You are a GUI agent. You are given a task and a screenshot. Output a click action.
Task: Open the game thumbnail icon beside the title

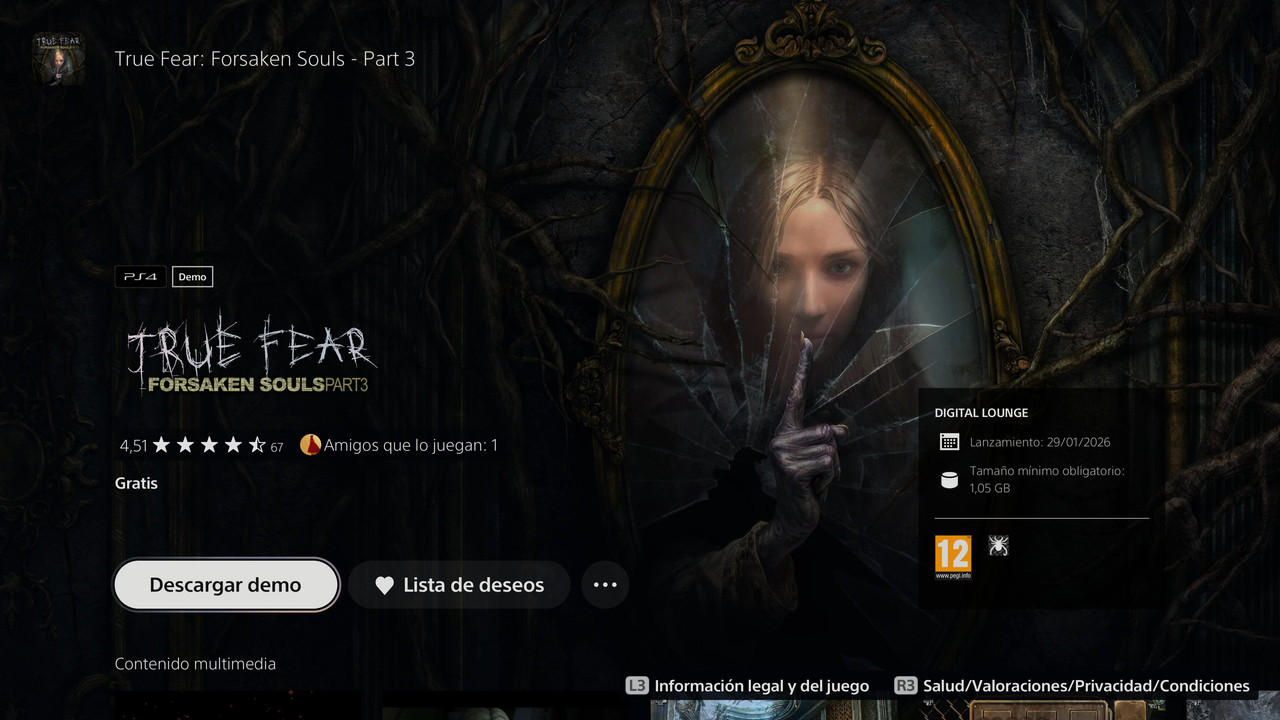click(59, 58)
